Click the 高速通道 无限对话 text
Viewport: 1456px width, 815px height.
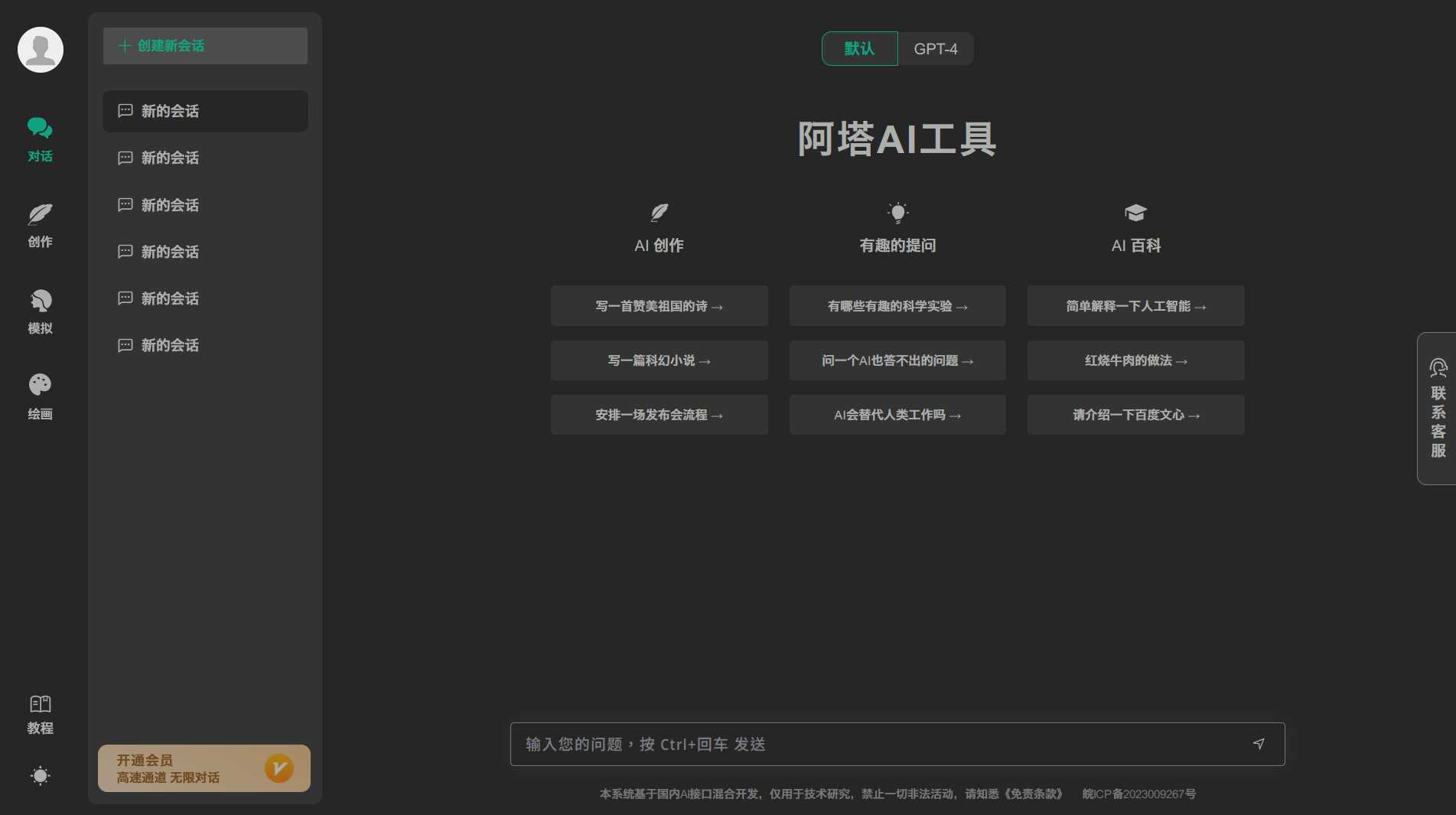(168, 778)
